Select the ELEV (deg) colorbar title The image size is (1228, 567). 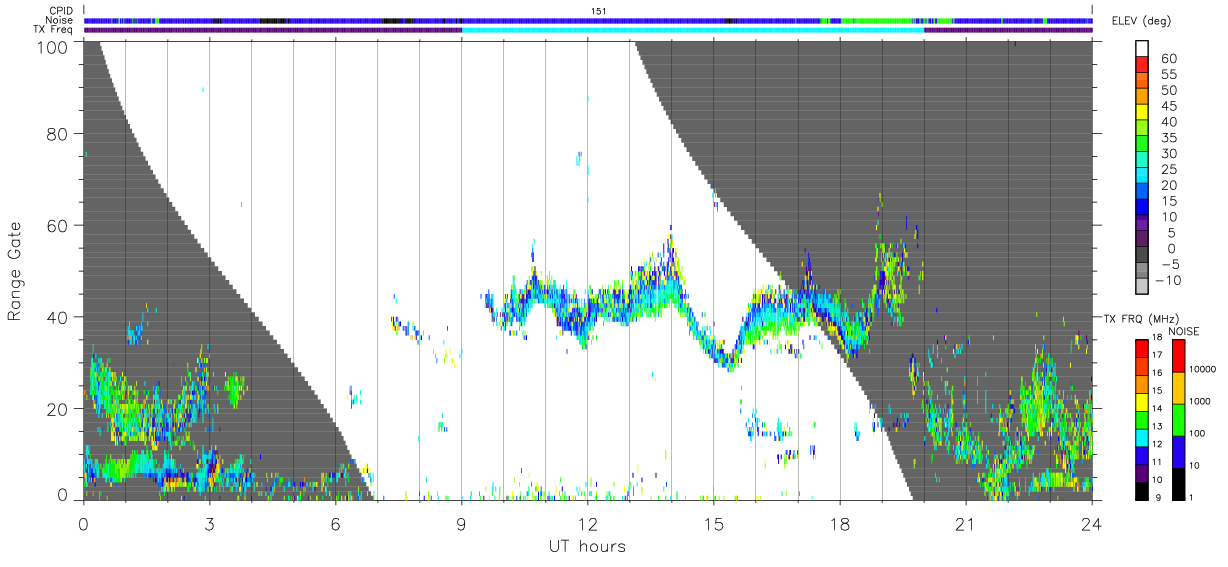coord(1142,22)
